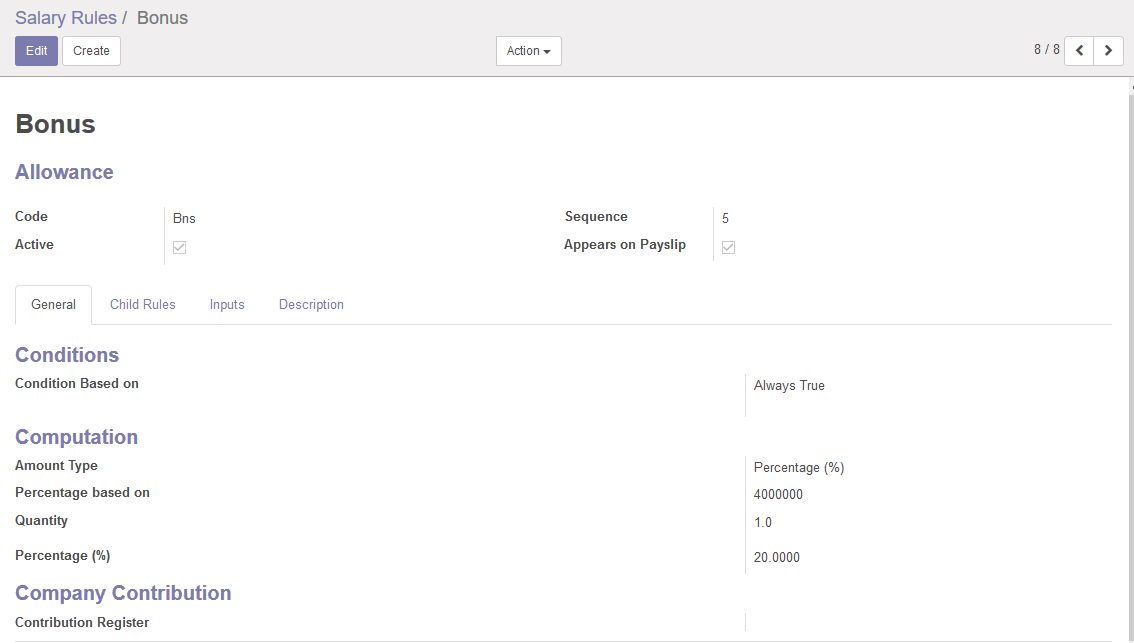Image resolution: width=1134 pixels, height=643 pixels.
Task: Open the Action dropdown menu
Action: coord(528,51)
